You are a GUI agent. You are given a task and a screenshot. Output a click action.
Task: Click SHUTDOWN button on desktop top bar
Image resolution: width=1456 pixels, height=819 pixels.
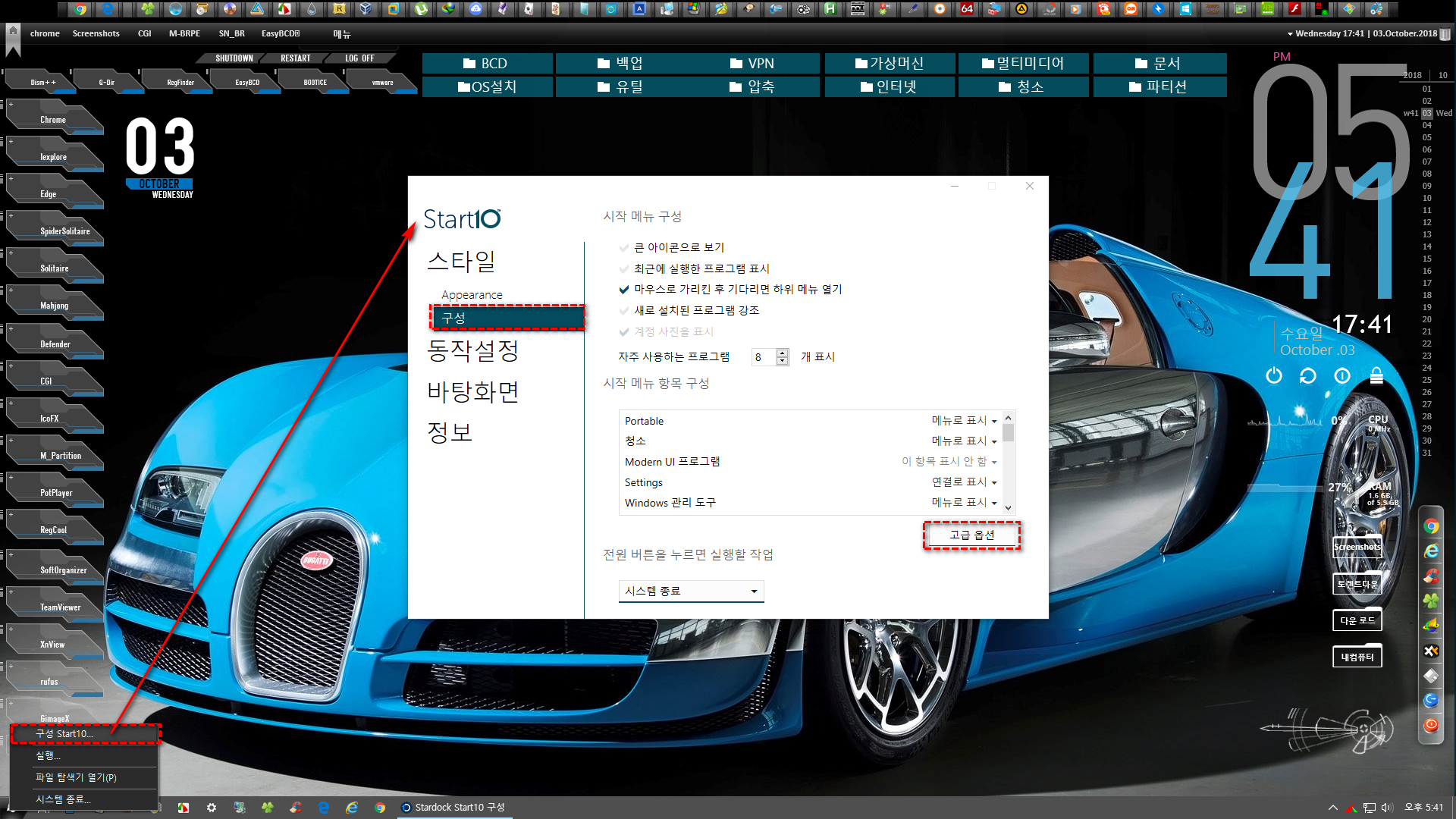click(x=234, y=58)
